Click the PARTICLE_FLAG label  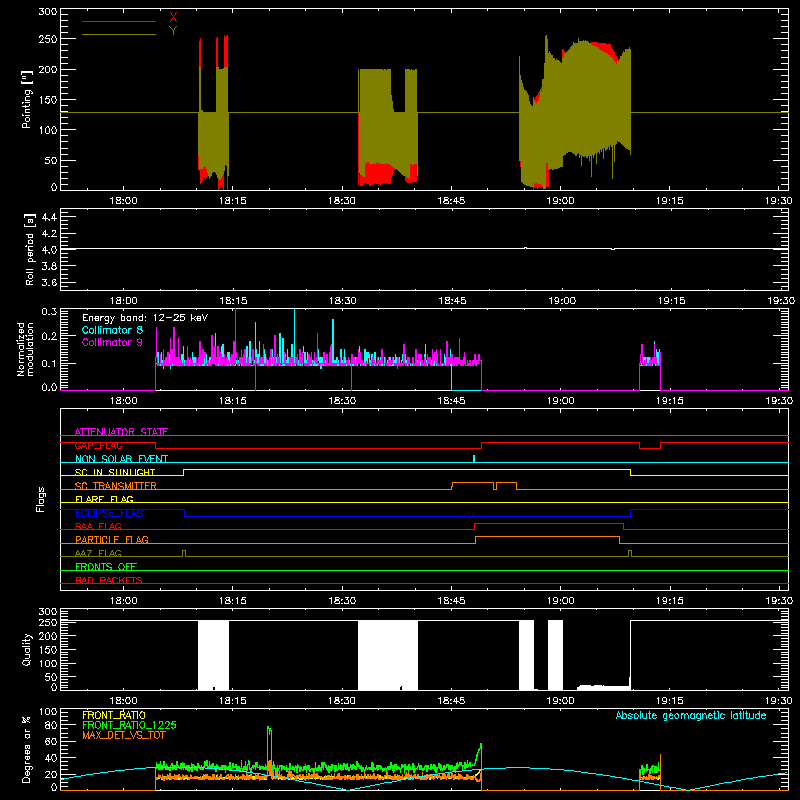(x=112, y=539)
